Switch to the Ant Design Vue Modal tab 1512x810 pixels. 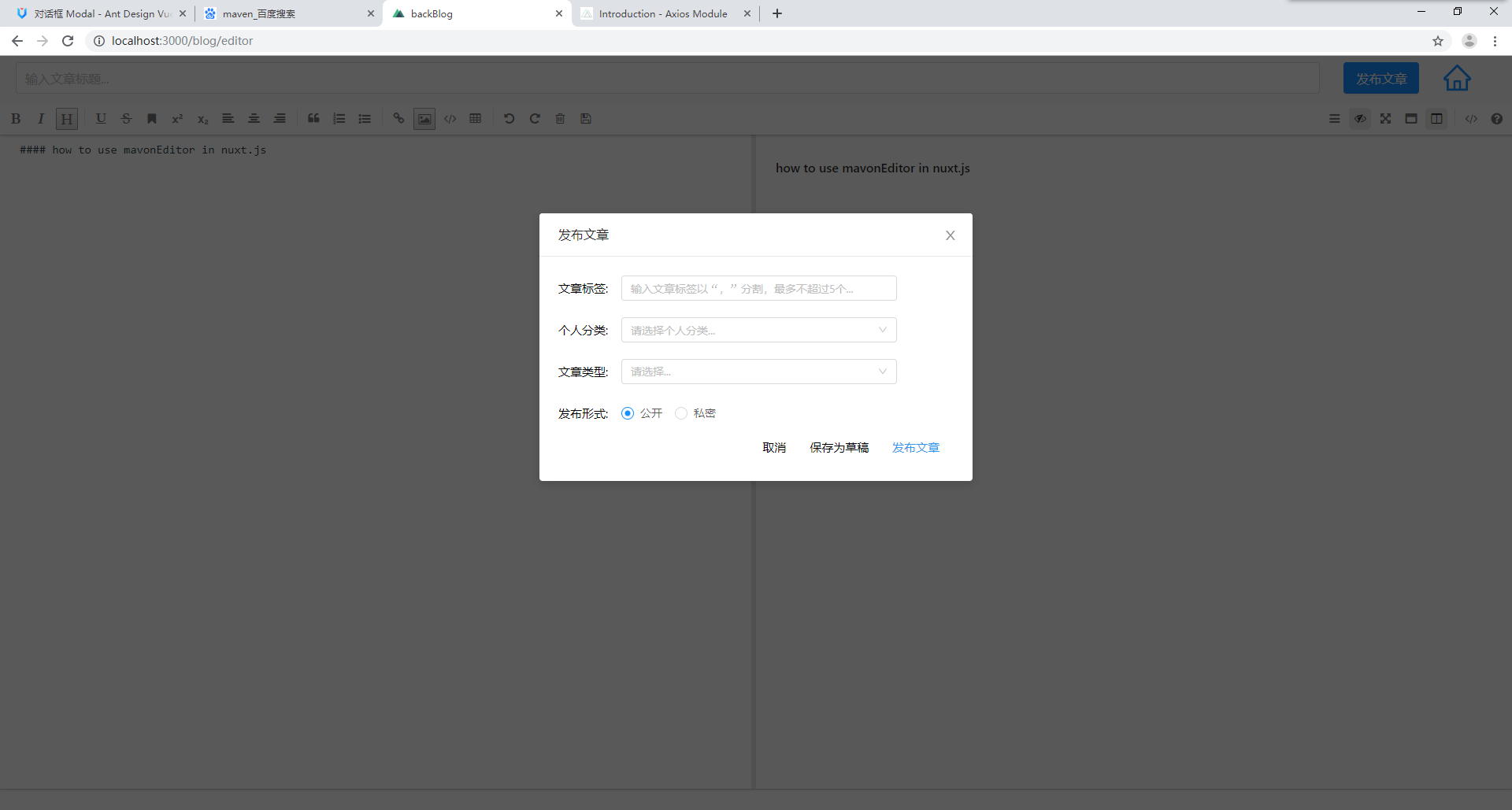pos(99,13)
